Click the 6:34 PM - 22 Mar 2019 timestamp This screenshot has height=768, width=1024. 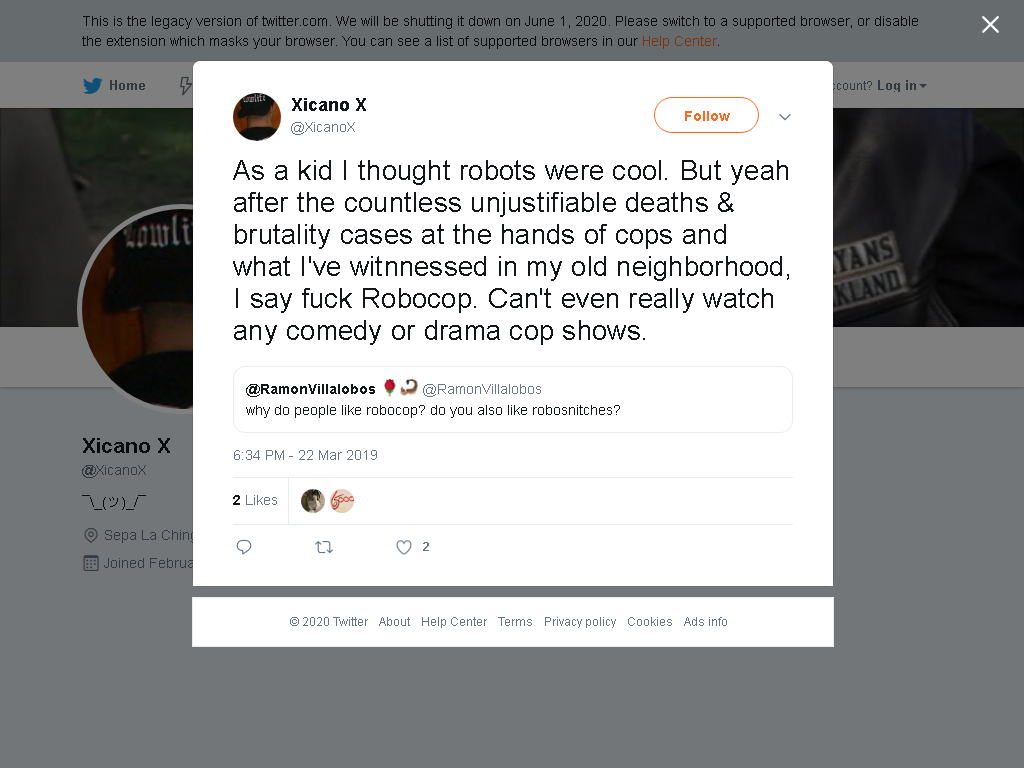pyautogui.click(x=305, y=455)
